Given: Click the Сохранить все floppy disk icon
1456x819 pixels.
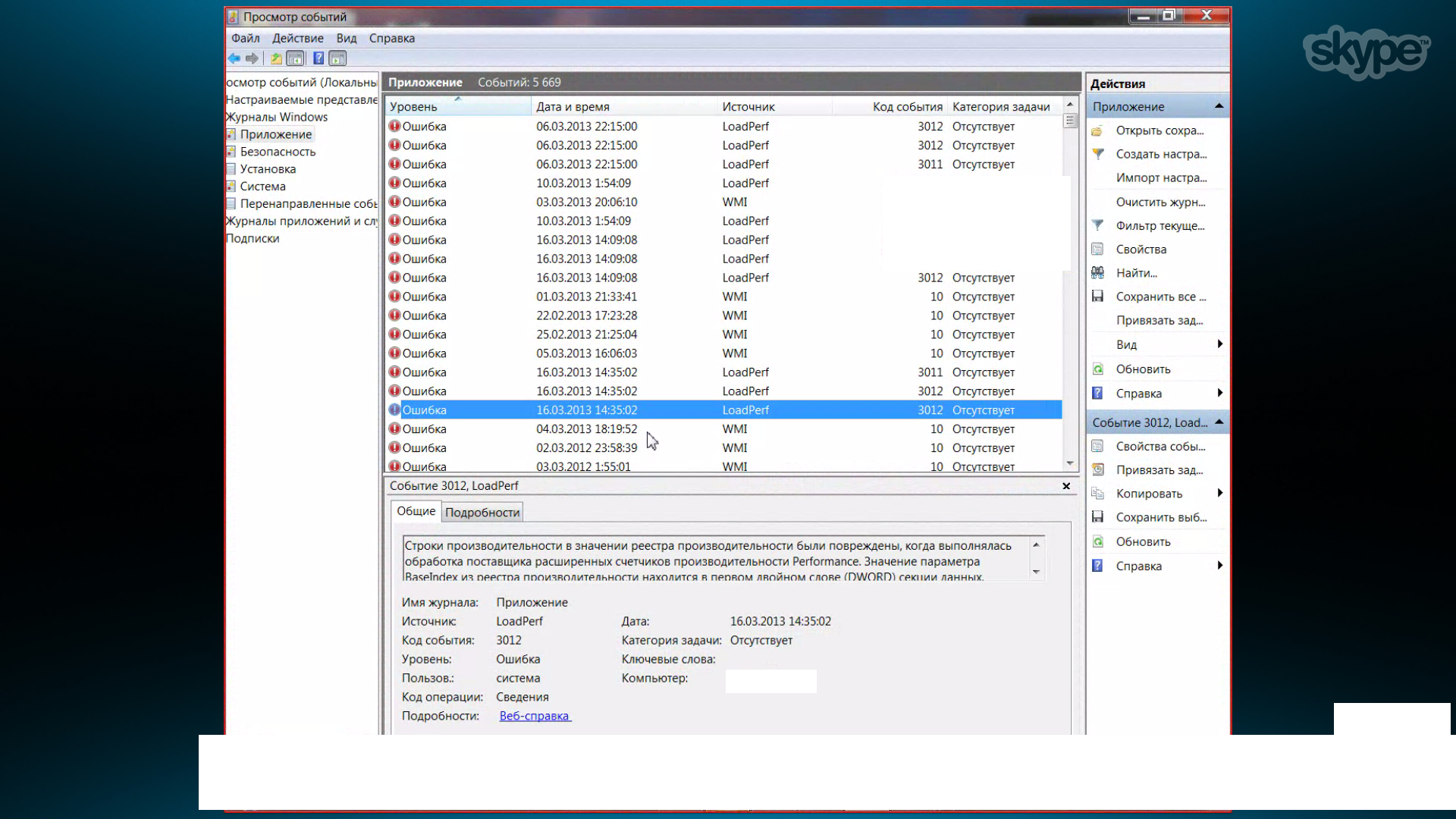Looking at the screenshot, I should pos(1097,297).
